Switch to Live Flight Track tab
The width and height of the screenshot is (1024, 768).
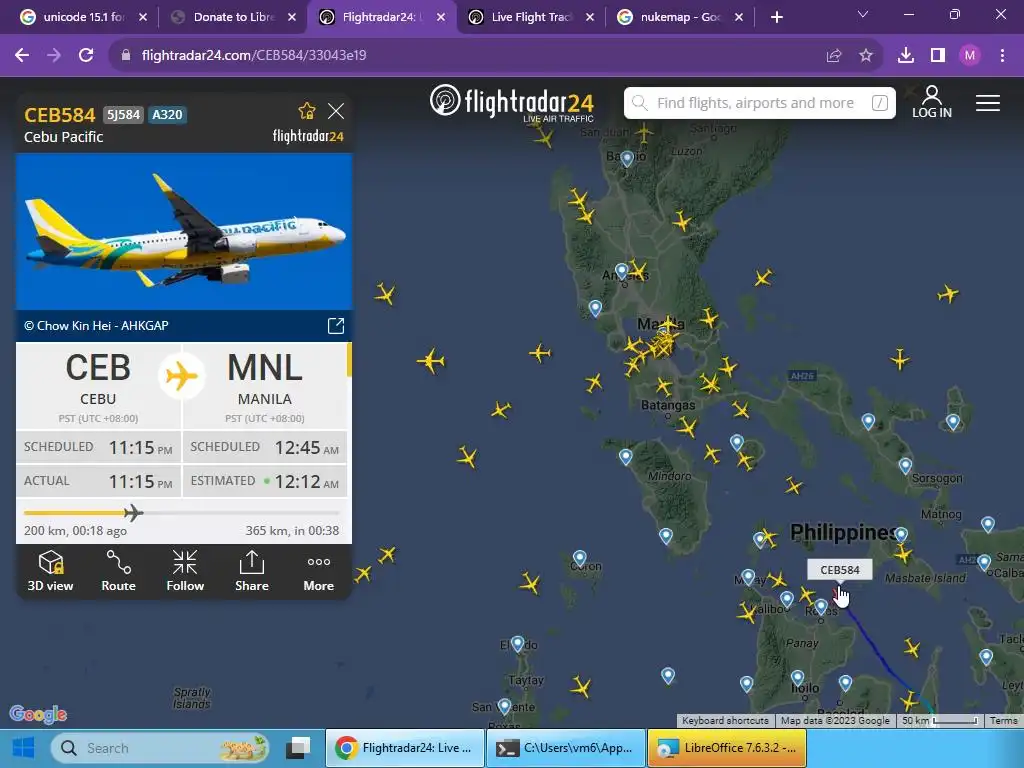532,17
